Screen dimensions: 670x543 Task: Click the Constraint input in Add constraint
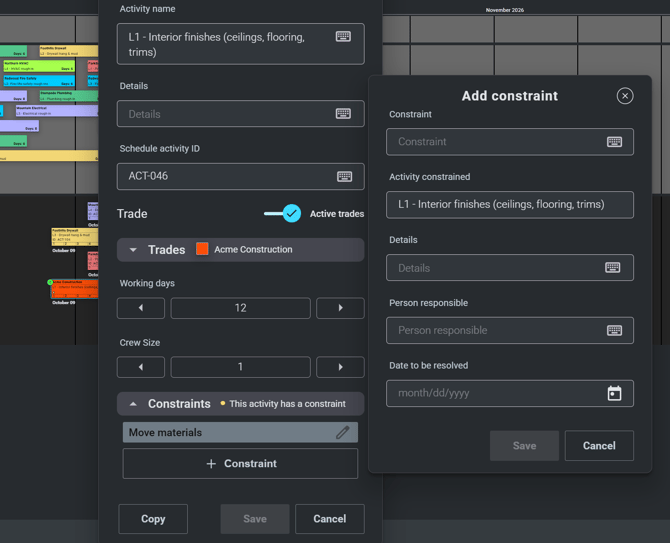click(510, 142)
